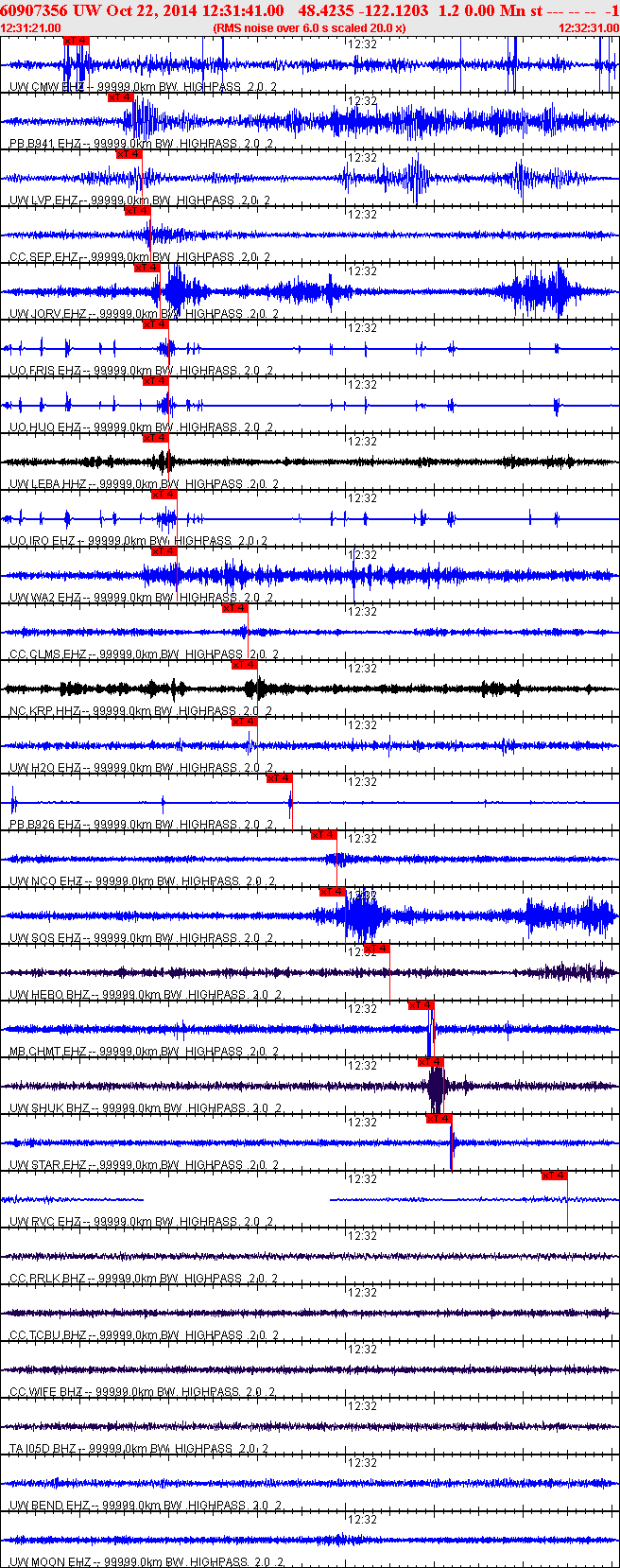Select the pick flag on UO IRO trace

pyautogui.click(x=164, y=495)
